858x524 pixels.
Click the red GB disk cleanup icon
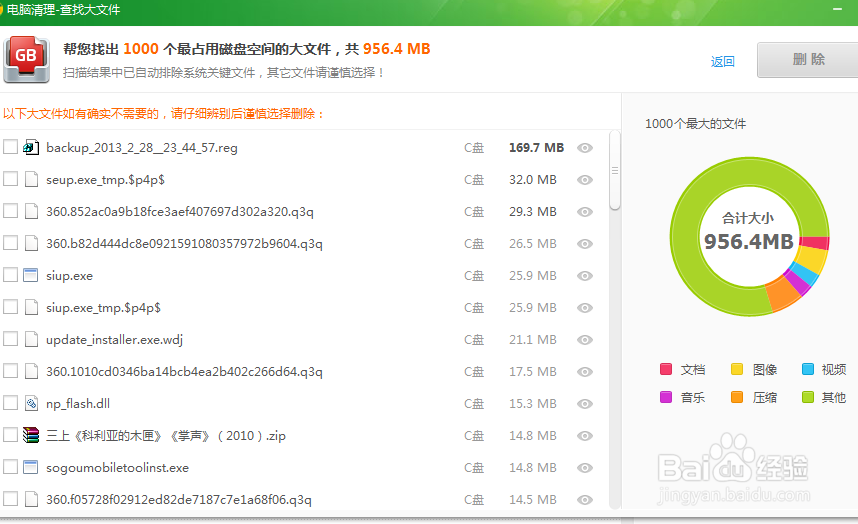(26, 60)
